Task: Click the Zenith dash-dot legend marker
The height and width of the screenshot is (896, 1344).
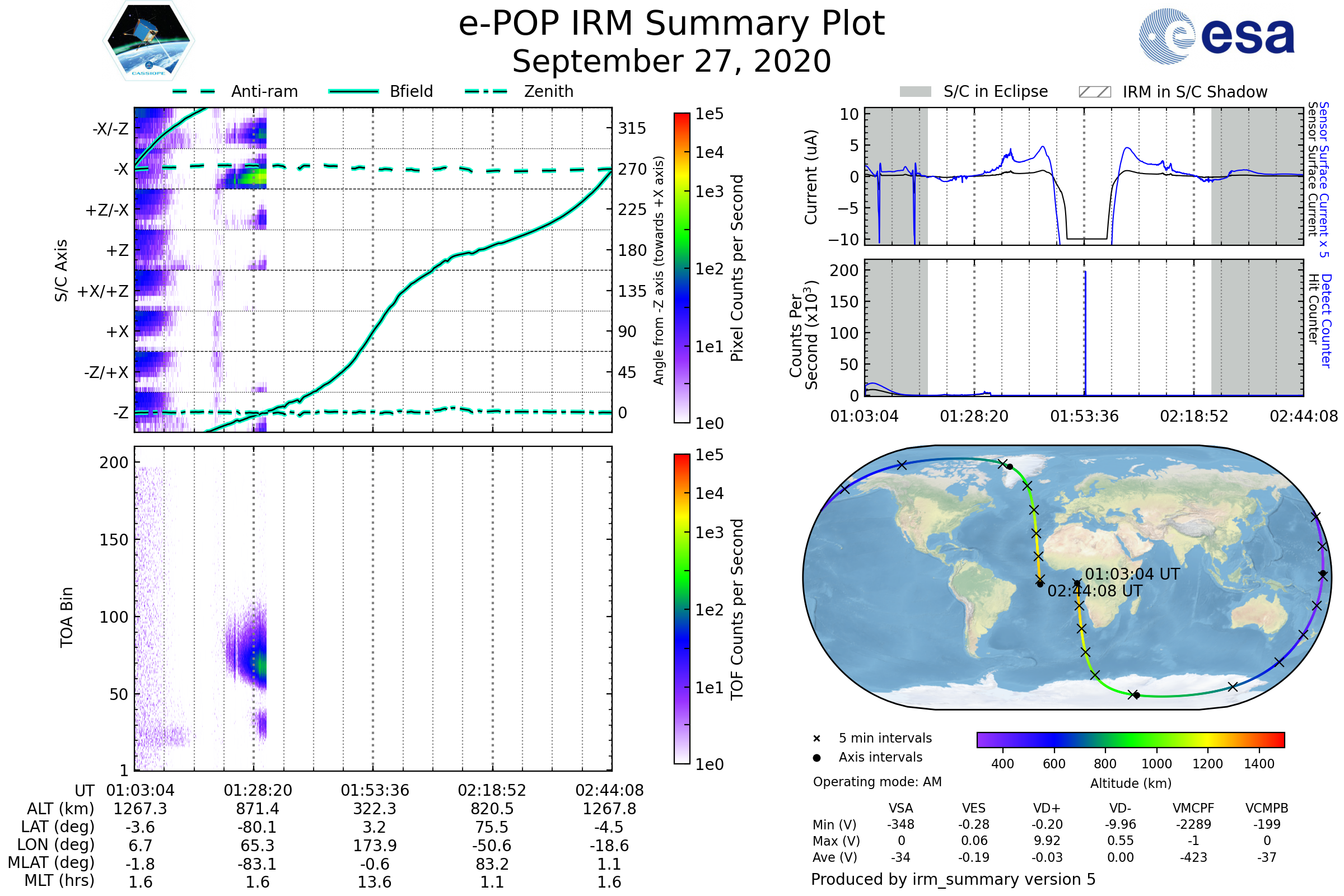Action: [x=486, y=91]
